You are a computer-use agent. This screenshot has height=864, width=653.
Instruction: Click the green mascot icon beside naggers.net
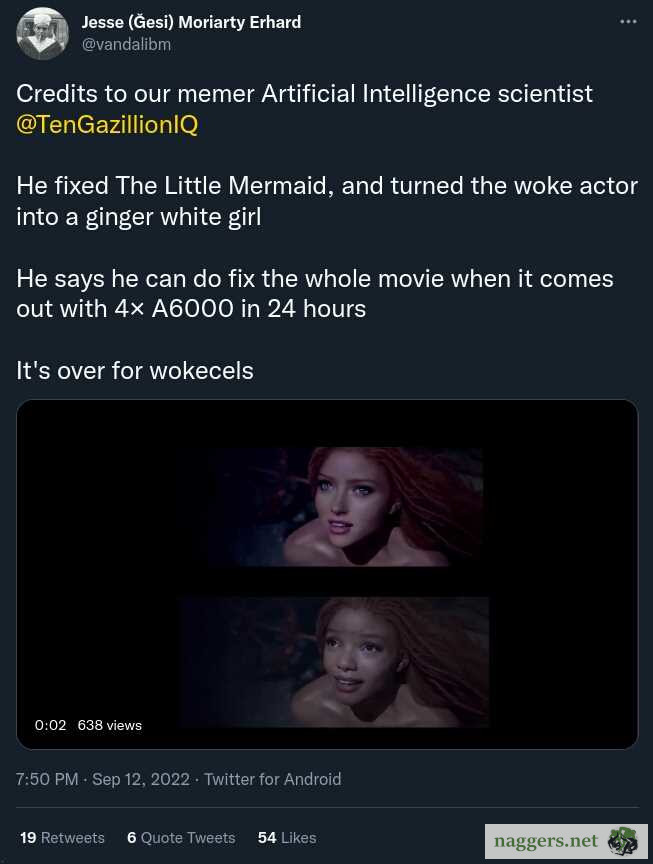coord(622,841)
